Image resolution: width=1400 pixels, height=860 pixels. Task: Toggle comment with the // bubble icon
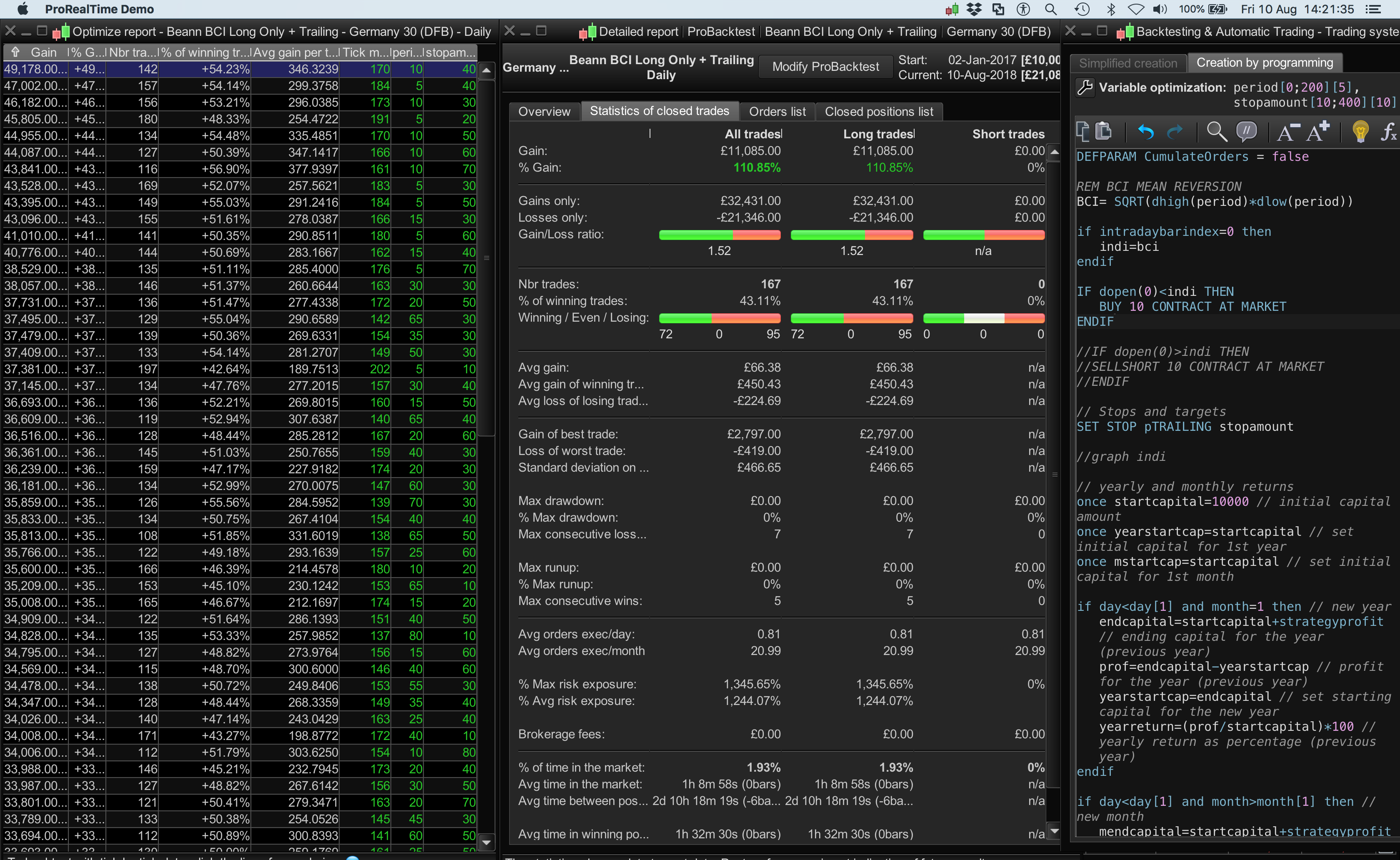(x=1247, y=132)
